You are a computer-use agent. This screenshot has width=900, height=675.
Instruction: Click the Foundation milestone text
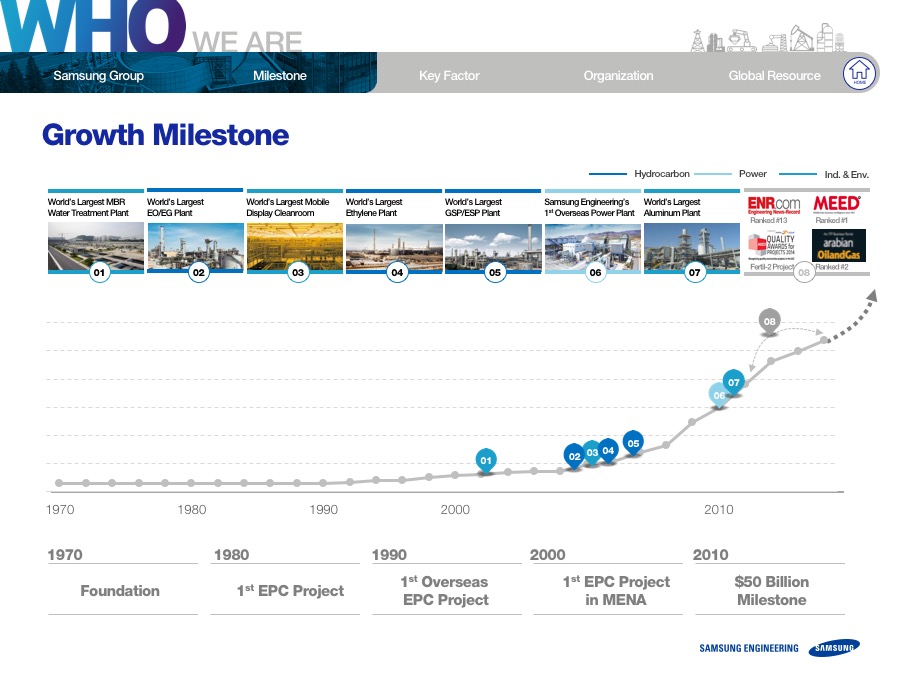120,591
